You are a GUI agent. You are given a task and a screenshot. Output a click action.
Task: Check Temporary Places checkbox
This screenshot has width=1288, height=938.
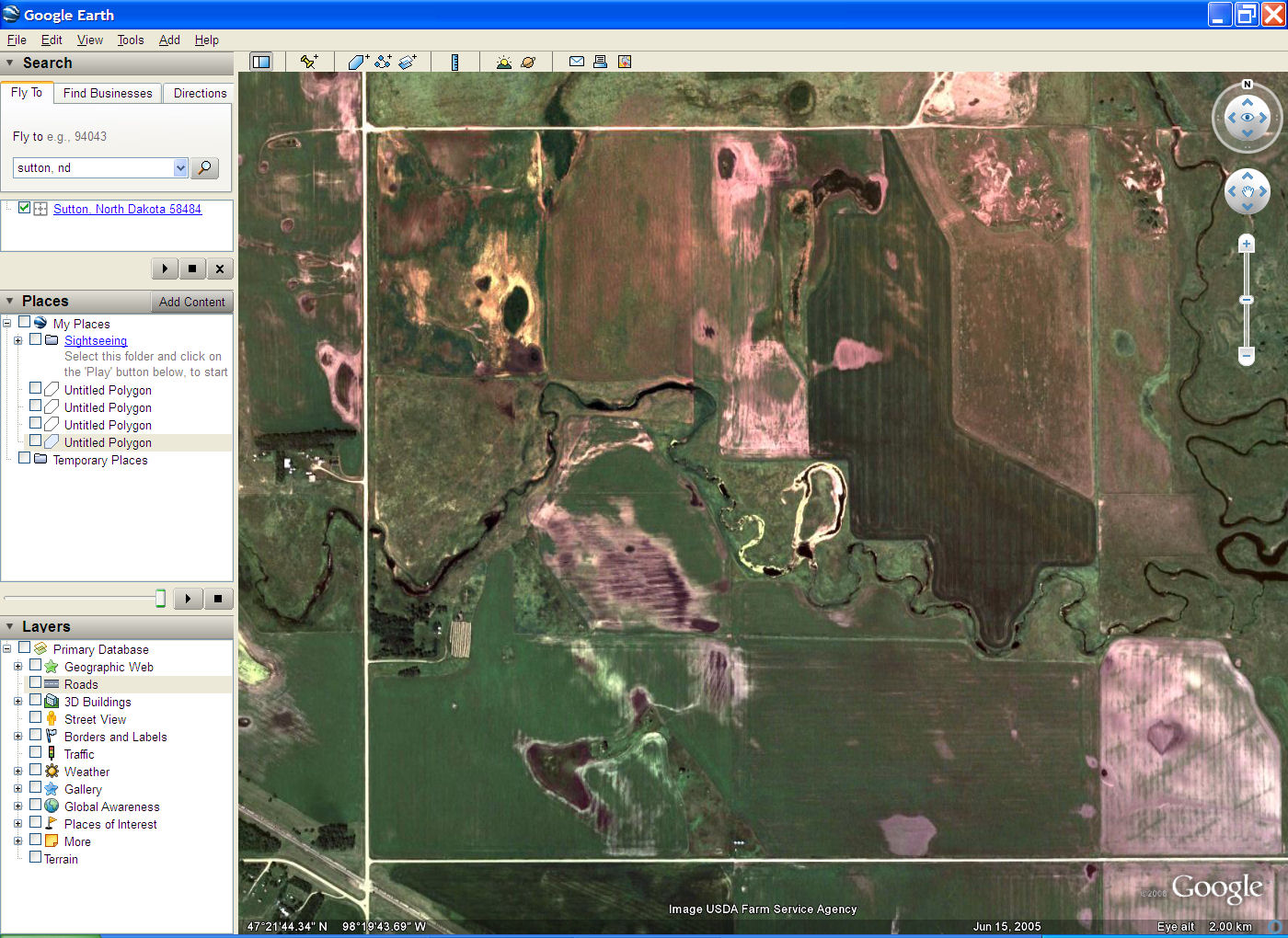click(25, 458)
